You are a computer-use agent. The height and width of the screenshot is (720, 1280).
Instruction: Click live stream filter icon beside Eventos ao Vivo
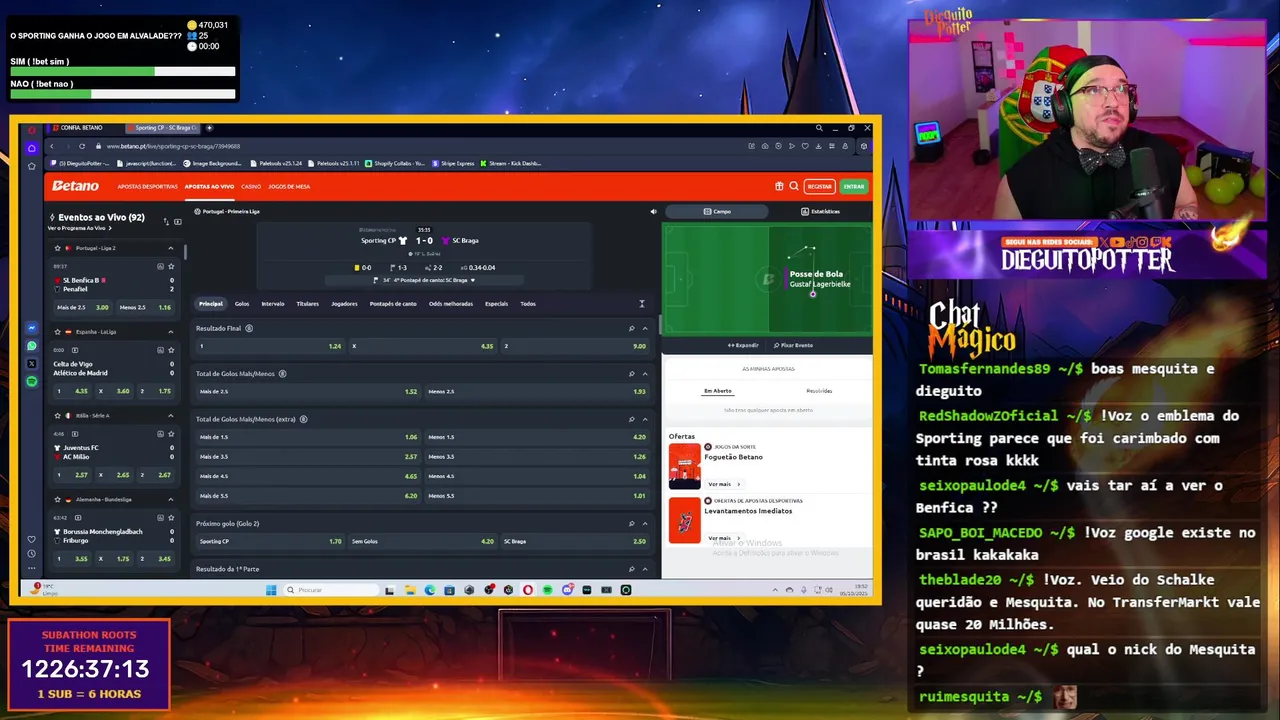(178, 221)
